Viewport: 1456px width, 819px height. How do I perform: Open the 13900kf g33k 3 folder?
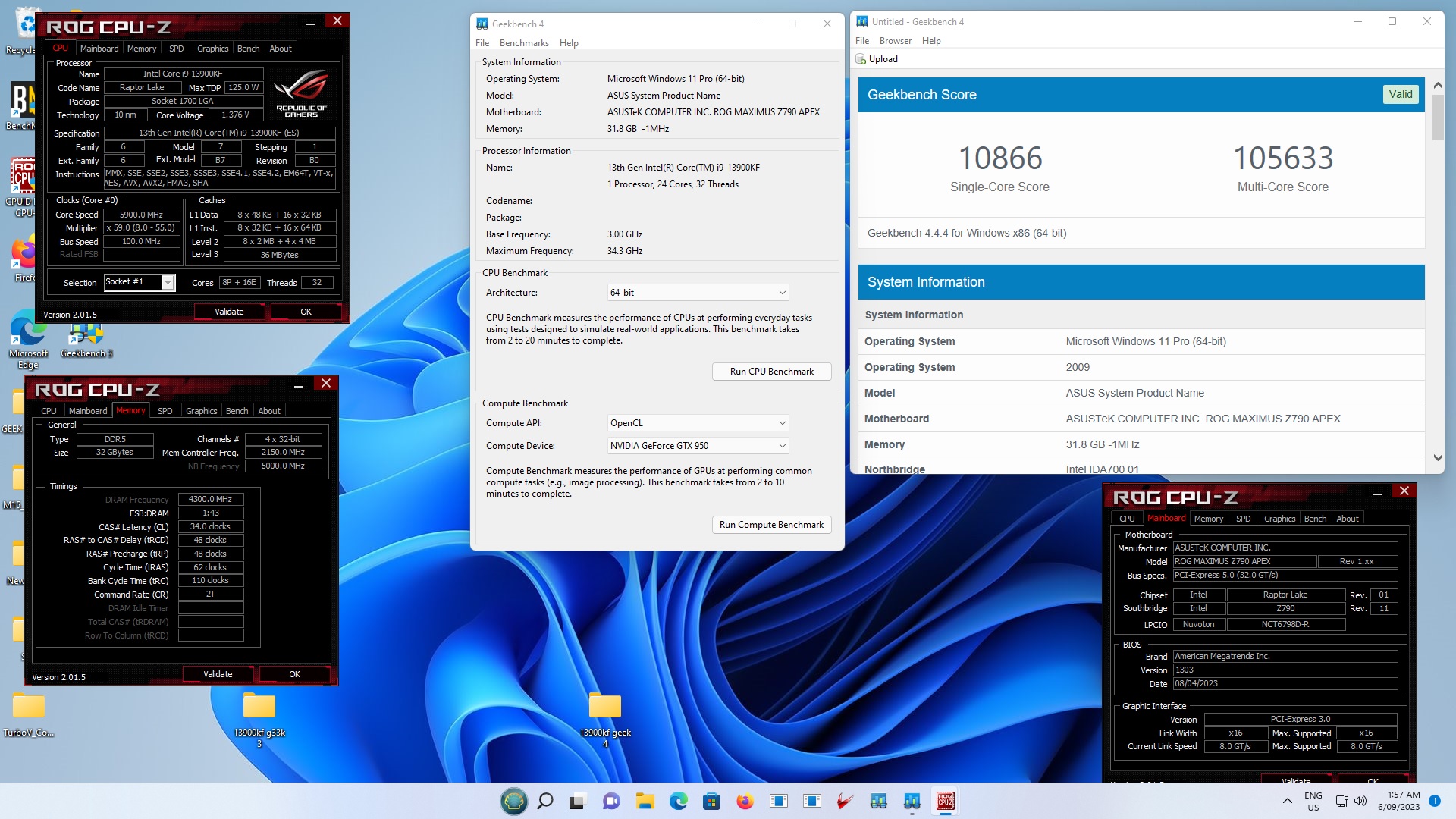[259, 719]
